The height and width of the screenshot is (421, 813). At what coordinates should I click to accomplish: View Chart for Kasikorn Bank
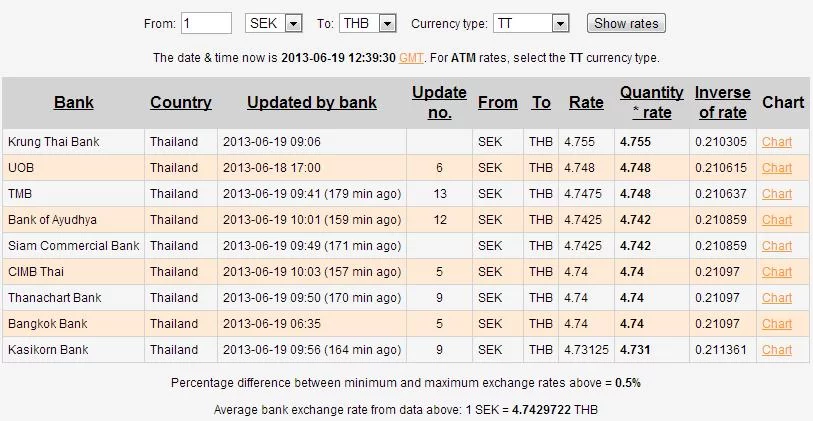(777, 350)
